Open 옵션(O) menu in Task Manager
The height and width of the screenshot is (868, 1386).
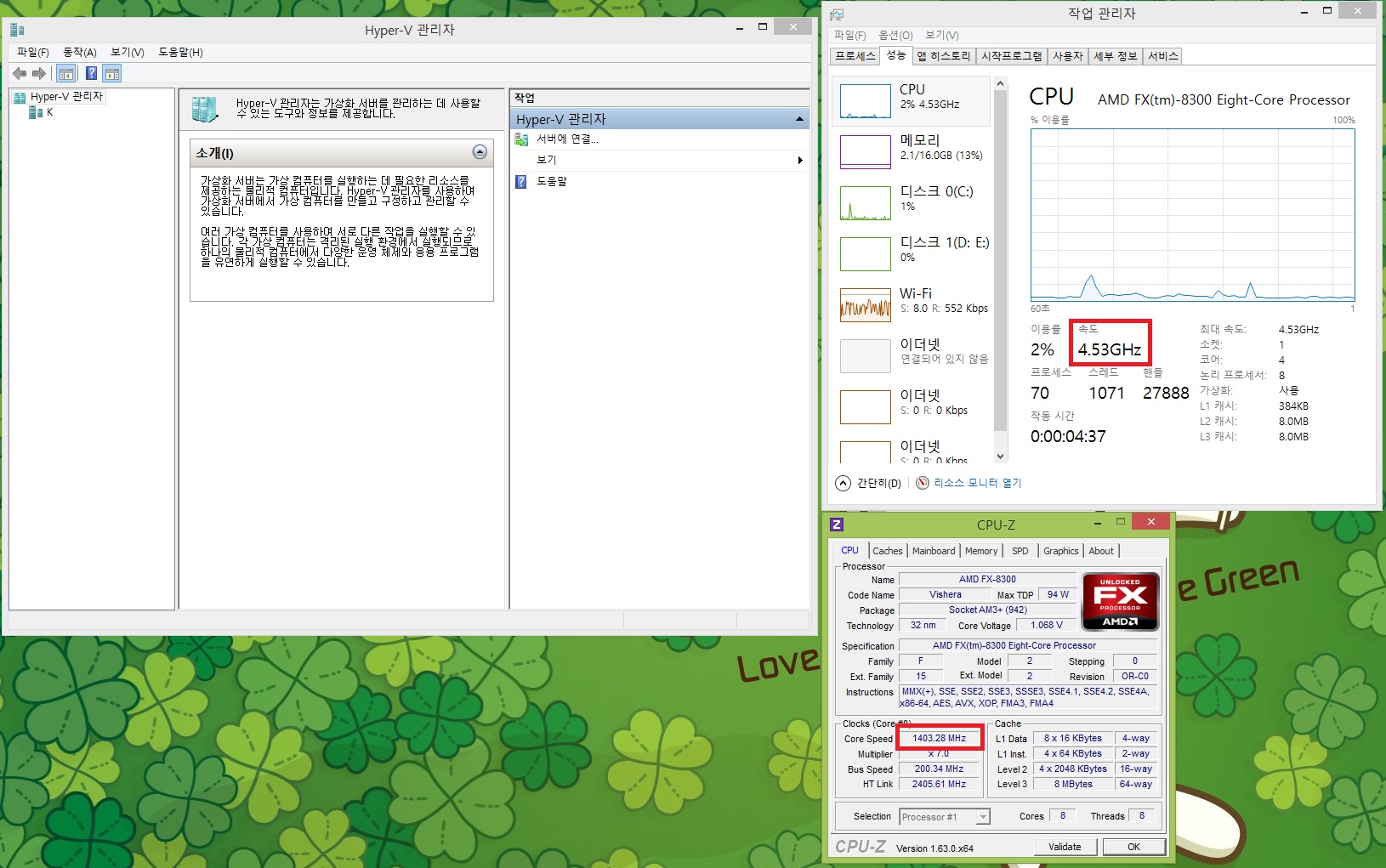895,36
